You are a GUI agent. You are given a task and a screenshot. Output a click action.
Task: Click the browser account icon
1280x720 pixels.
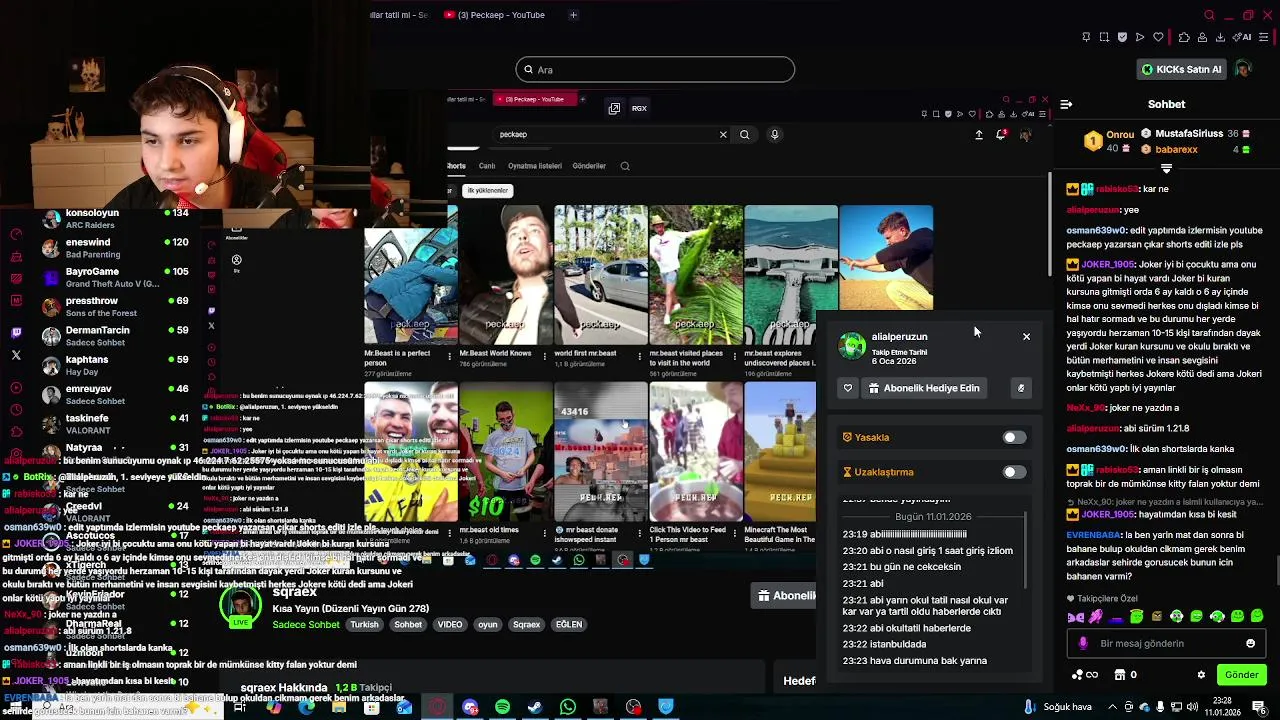(x=1202, y=37)
